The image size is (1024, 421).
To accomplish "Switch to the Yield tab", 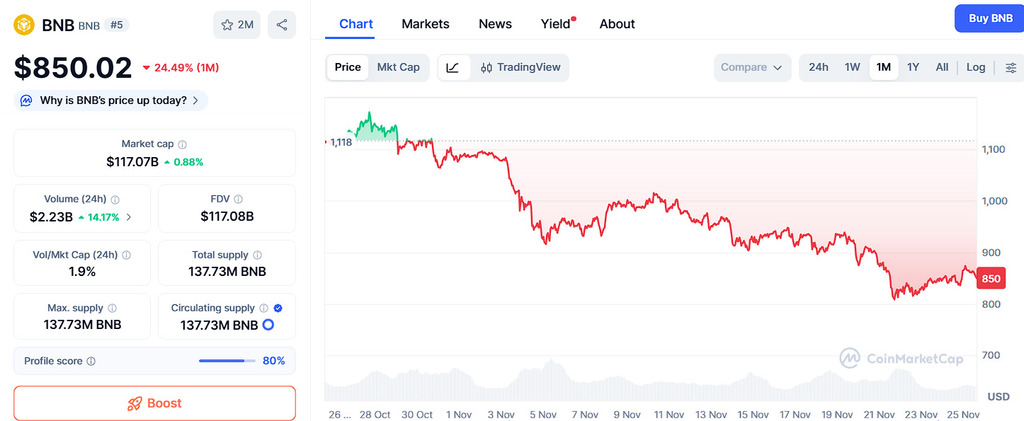I will [x=555, y=24].
